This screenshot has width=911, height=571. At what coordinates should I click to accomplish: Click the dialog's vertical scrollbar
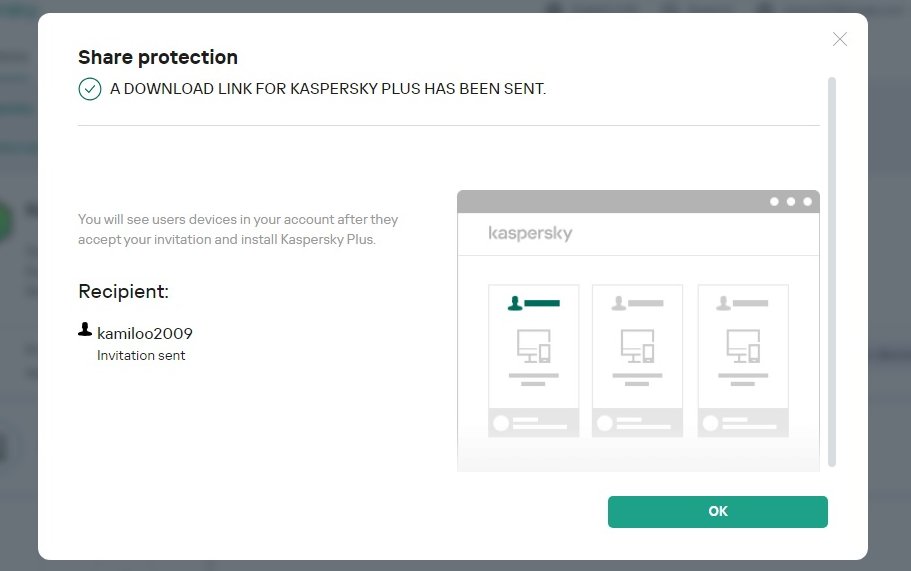click(x=832, y=270)
